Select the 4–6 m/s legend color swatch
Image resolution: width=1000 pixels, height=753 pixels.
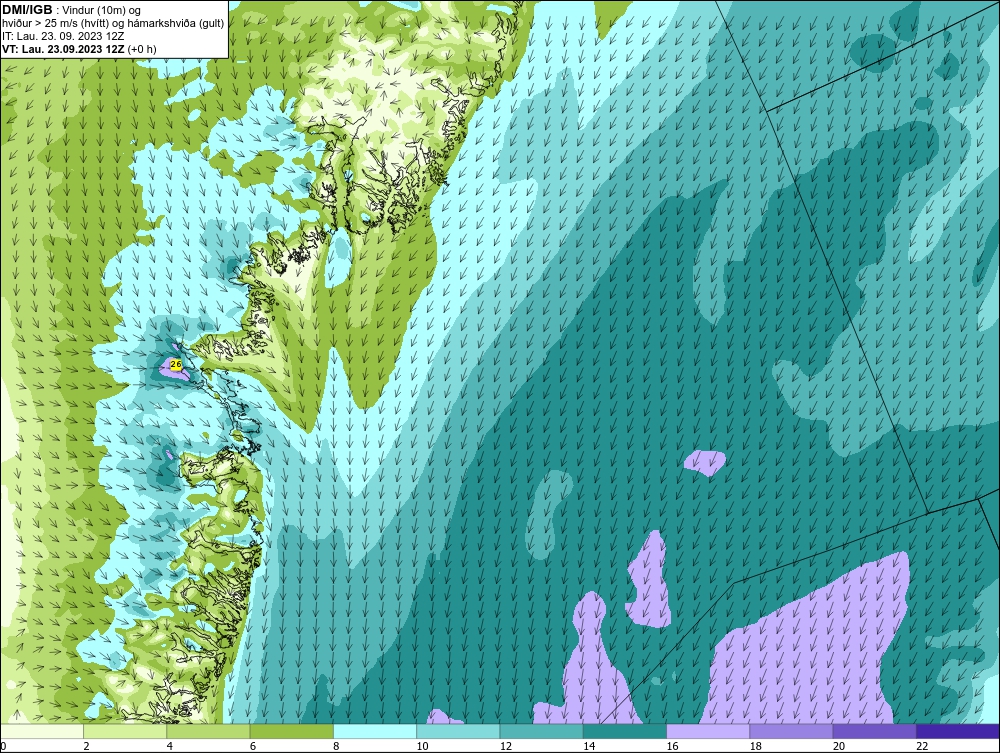tap(209, 731)
